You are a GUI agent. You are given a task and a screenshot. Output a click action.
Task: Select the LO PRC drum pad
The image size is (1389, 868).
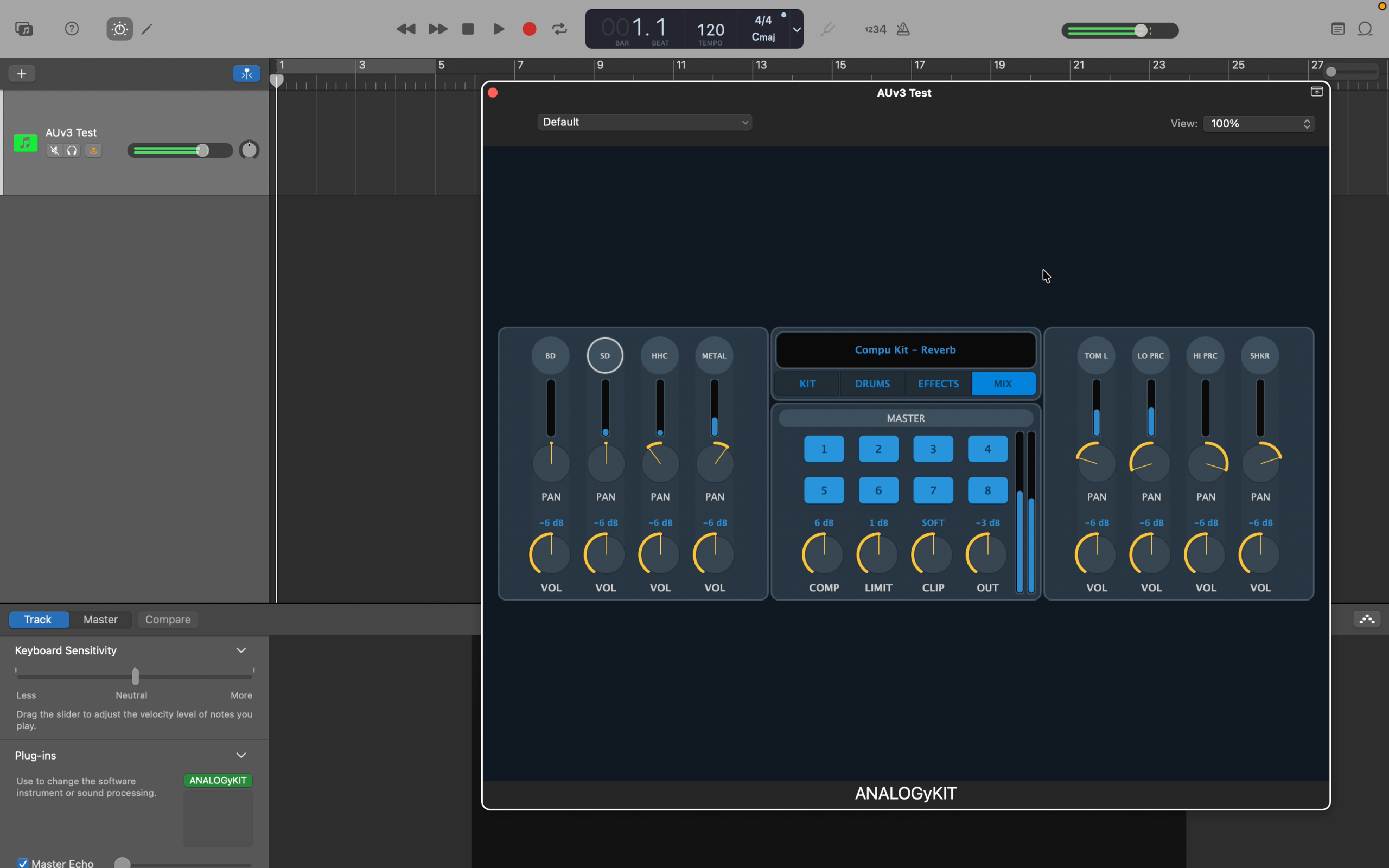pos(1151,355)
